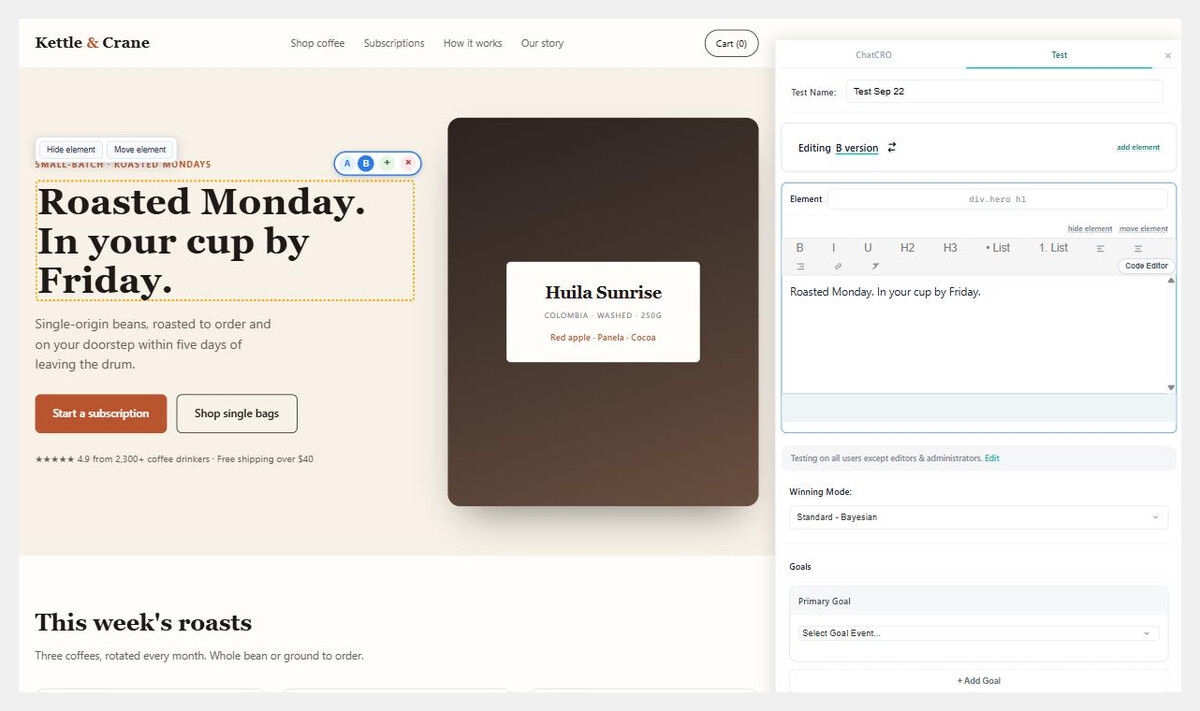Open the How it works nav item

pos(473,43)
